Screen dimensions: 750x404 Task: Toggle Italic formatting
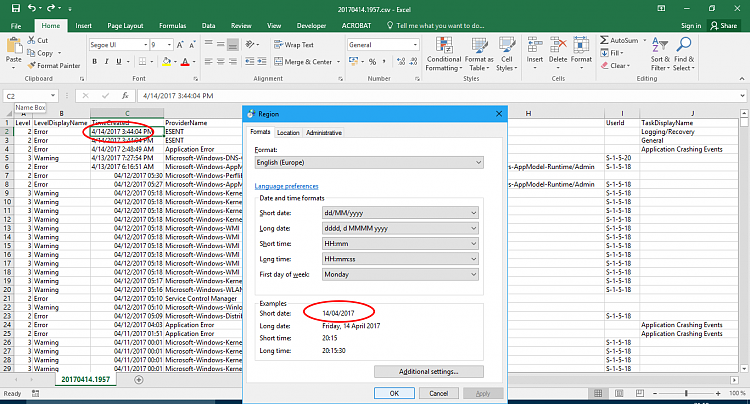coord(106,62)
